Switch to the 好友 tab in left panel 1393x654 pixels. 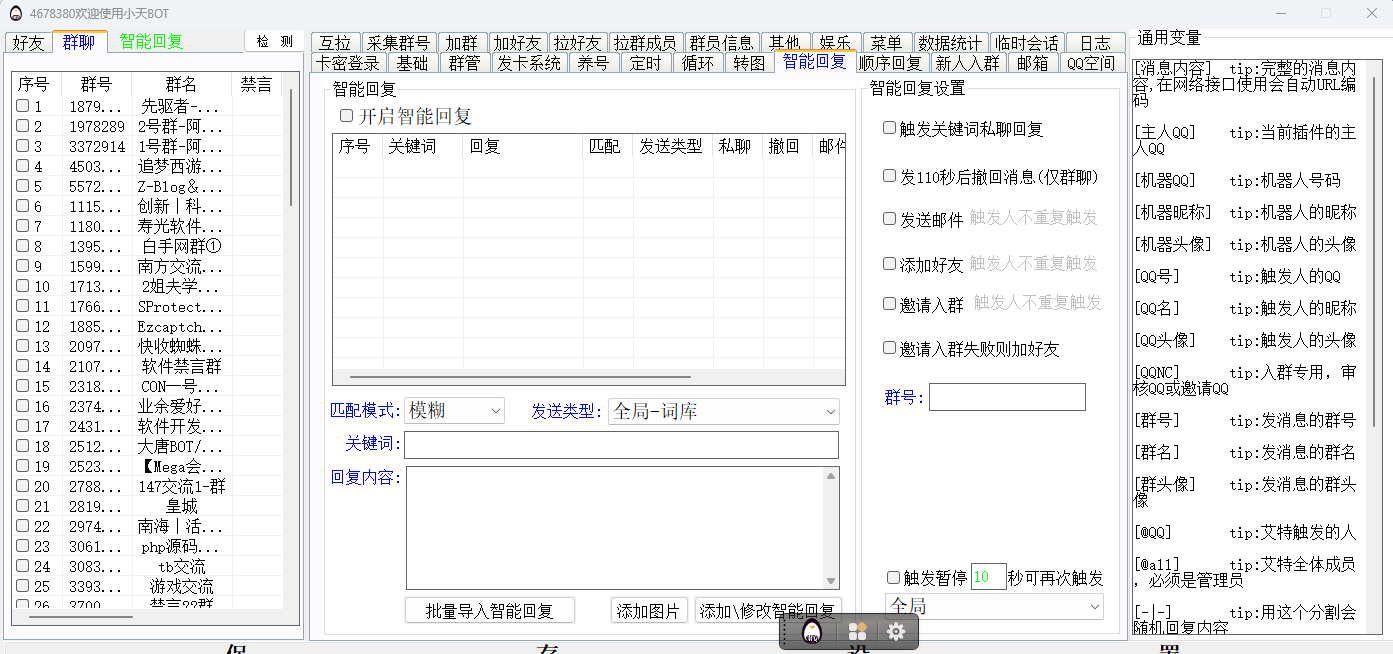coord(29,42)
